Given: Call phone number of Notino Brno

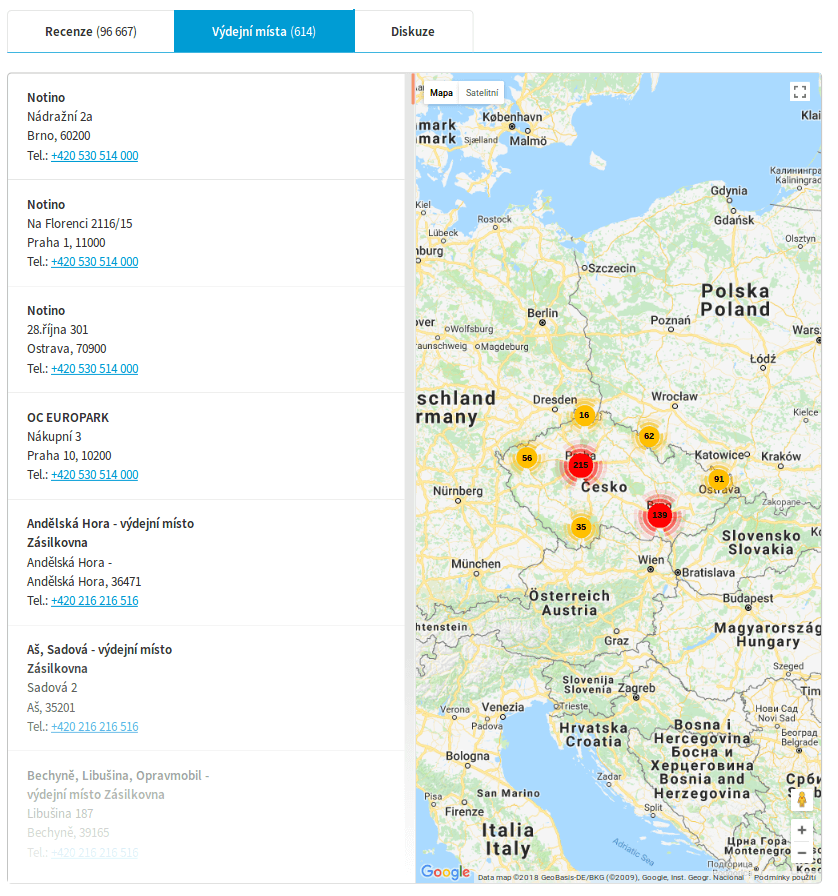Looking at the screenshot, I should click(x=95, y=156).
